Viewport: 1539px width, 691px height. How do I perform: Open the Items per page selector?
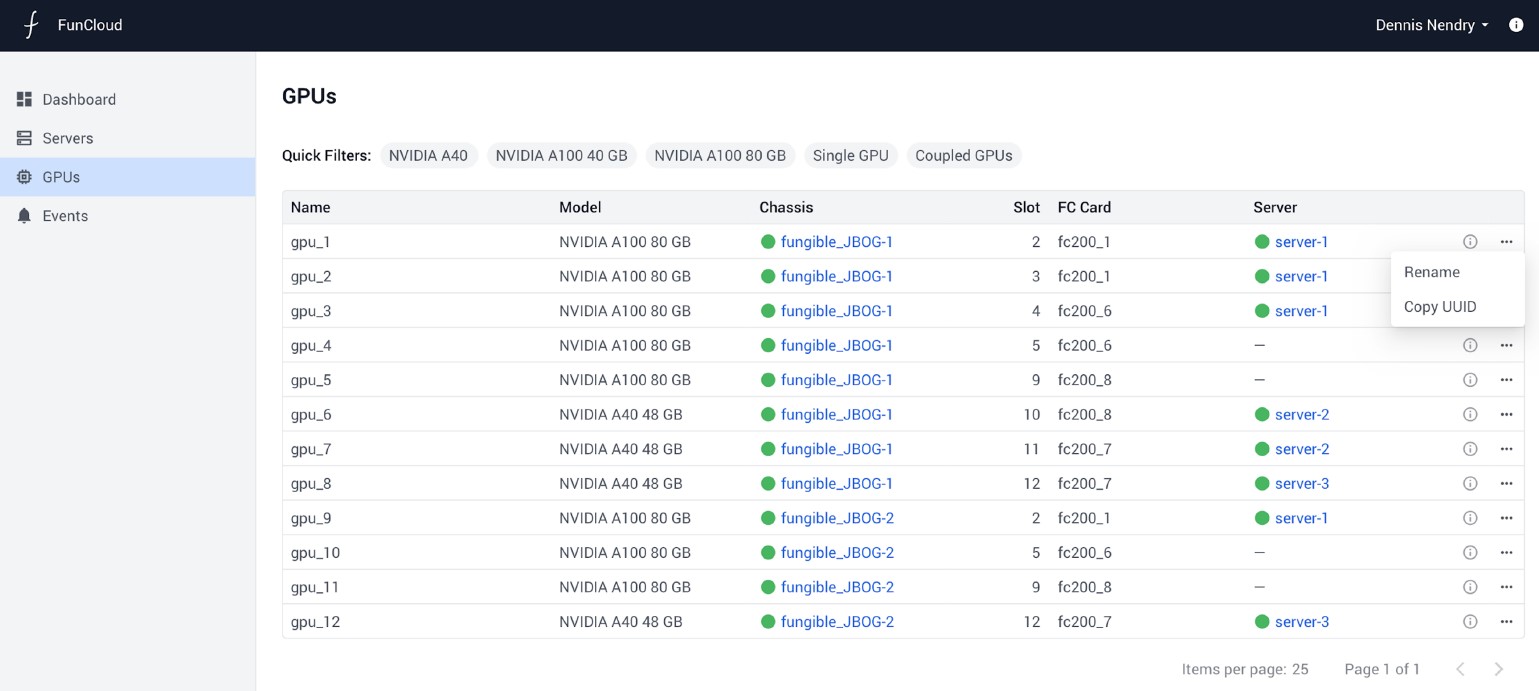point(1300,669)
